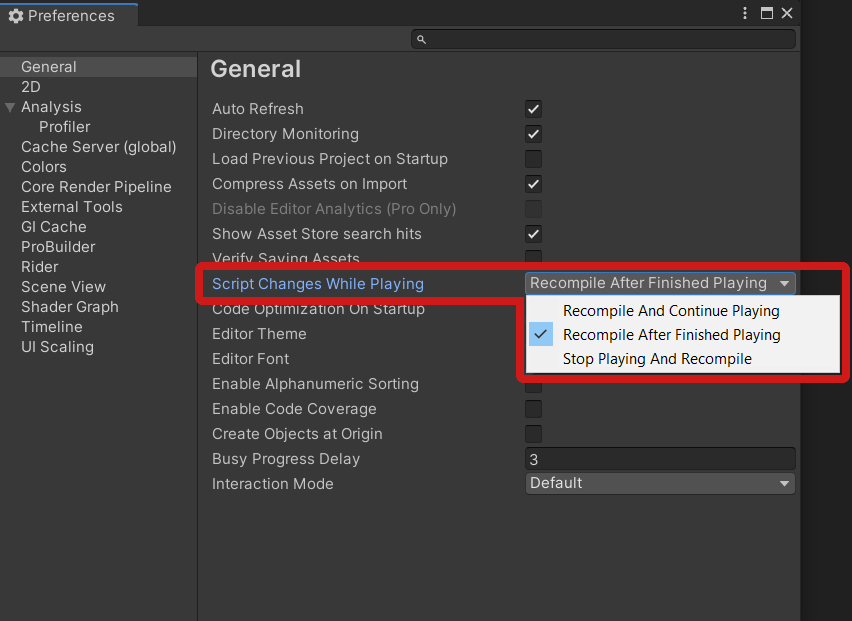Open Timeline preferences
This screenshot has width=852, height=621.
pos(52,327)
